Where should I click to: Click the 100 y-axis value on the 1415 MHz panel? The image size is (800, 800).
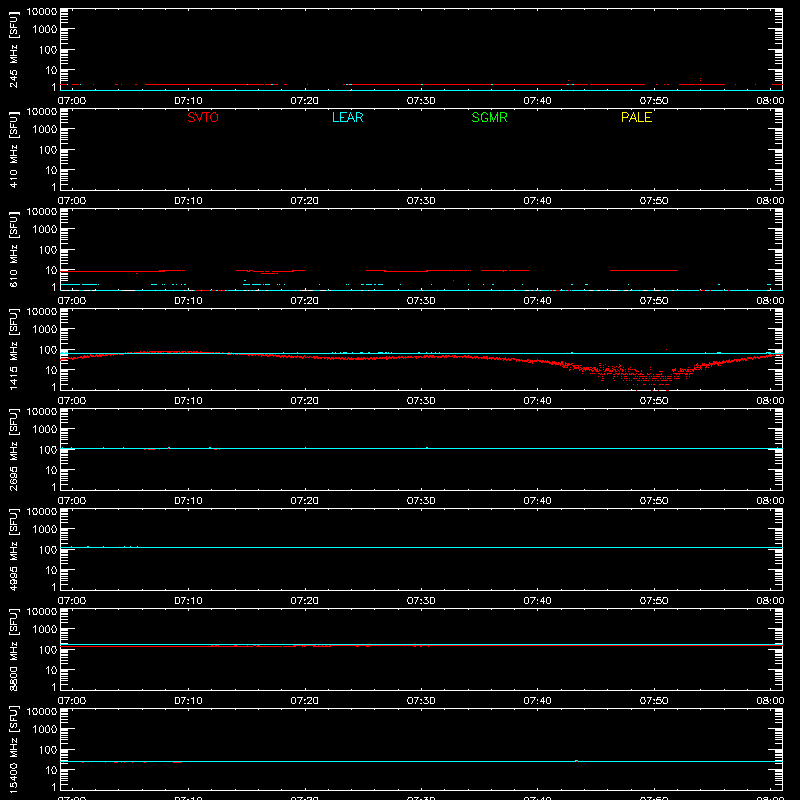48,350
